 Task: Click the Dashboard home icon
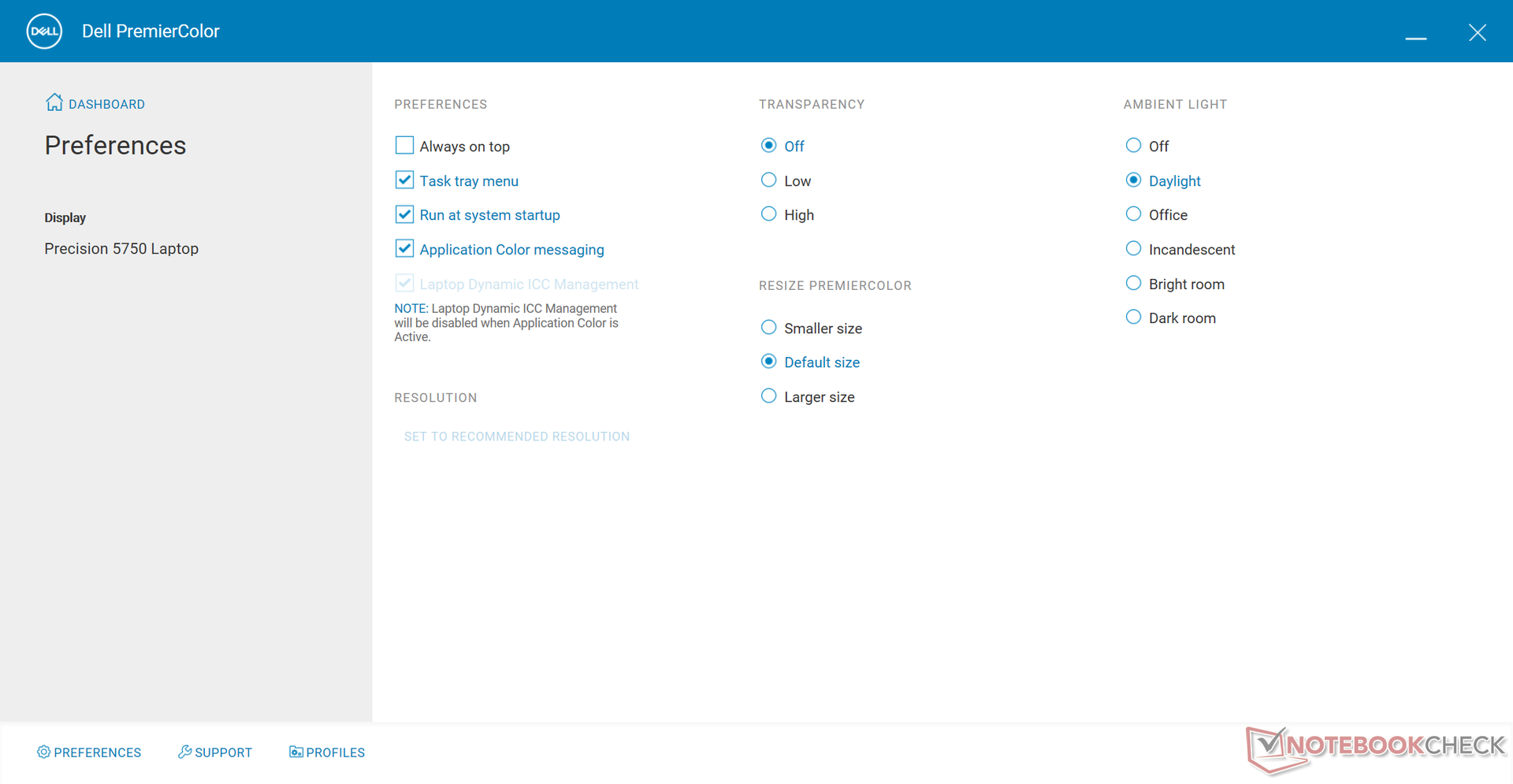(x=54, y=102)
